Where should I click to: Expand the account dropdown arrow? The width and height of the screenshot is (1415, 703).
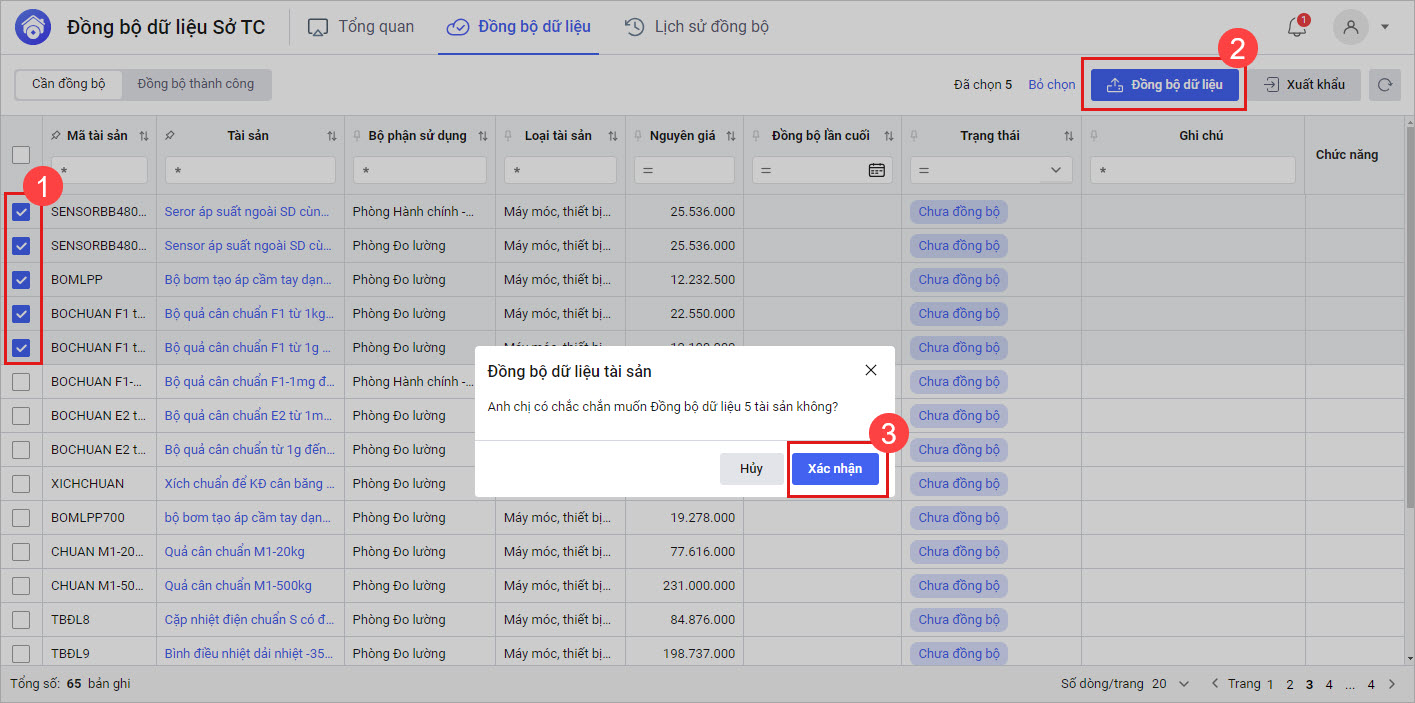tap(1385, 27)
